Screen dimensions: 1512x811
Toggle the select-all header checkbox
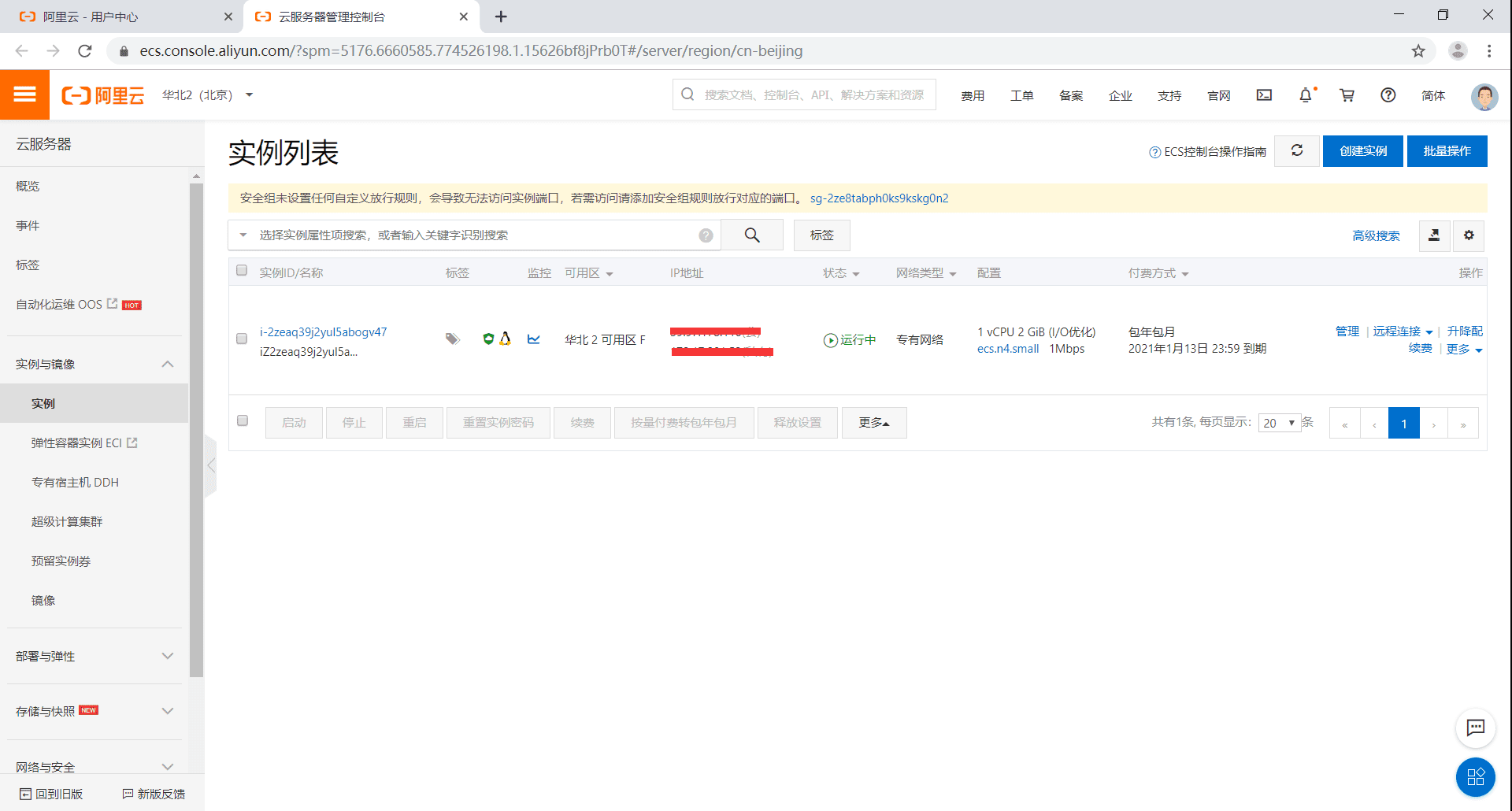242,271
